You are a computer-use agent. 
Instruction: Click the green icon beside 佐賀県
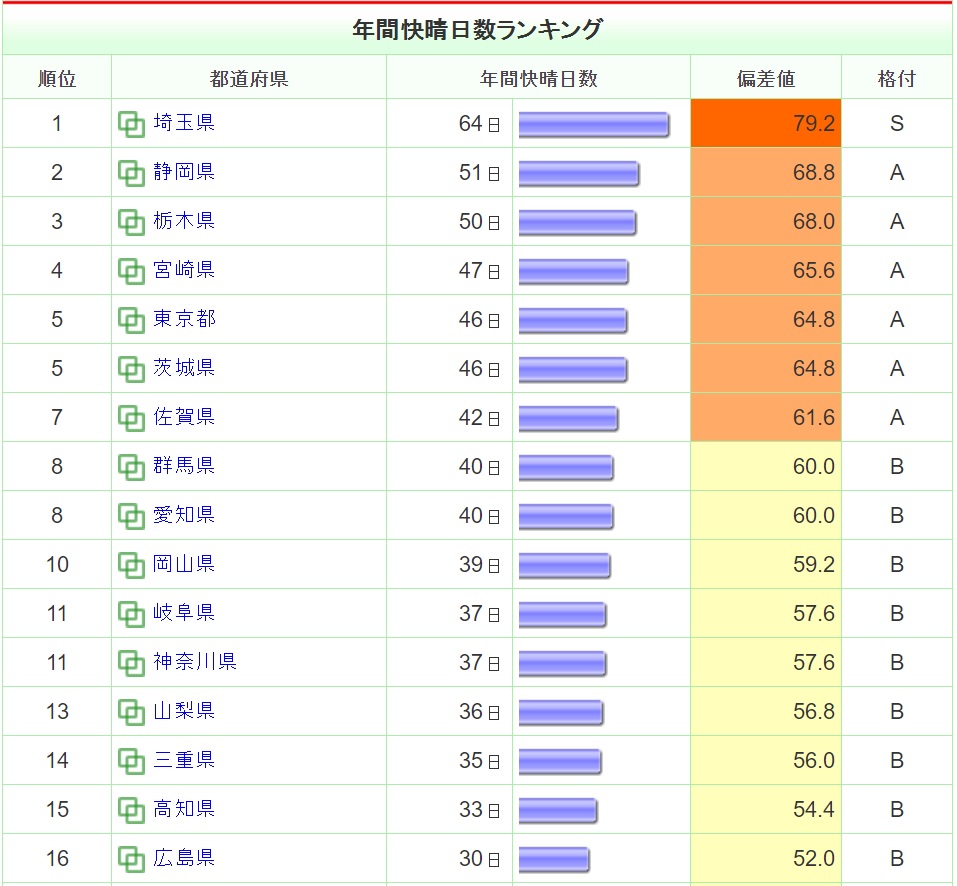pos(131,419)
